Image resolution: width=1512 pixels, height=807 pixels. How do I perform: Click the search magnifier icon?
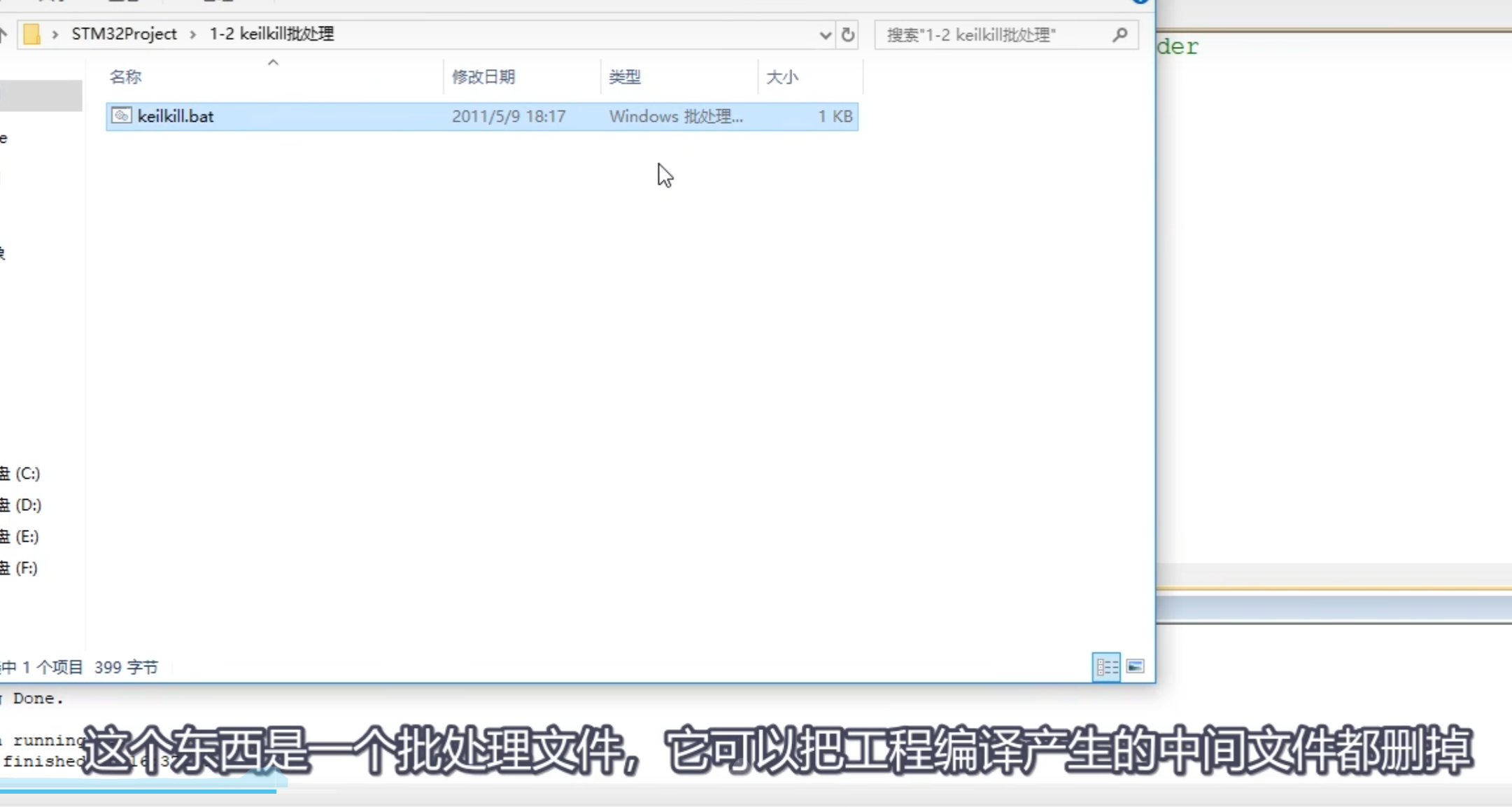[1119, 34]
